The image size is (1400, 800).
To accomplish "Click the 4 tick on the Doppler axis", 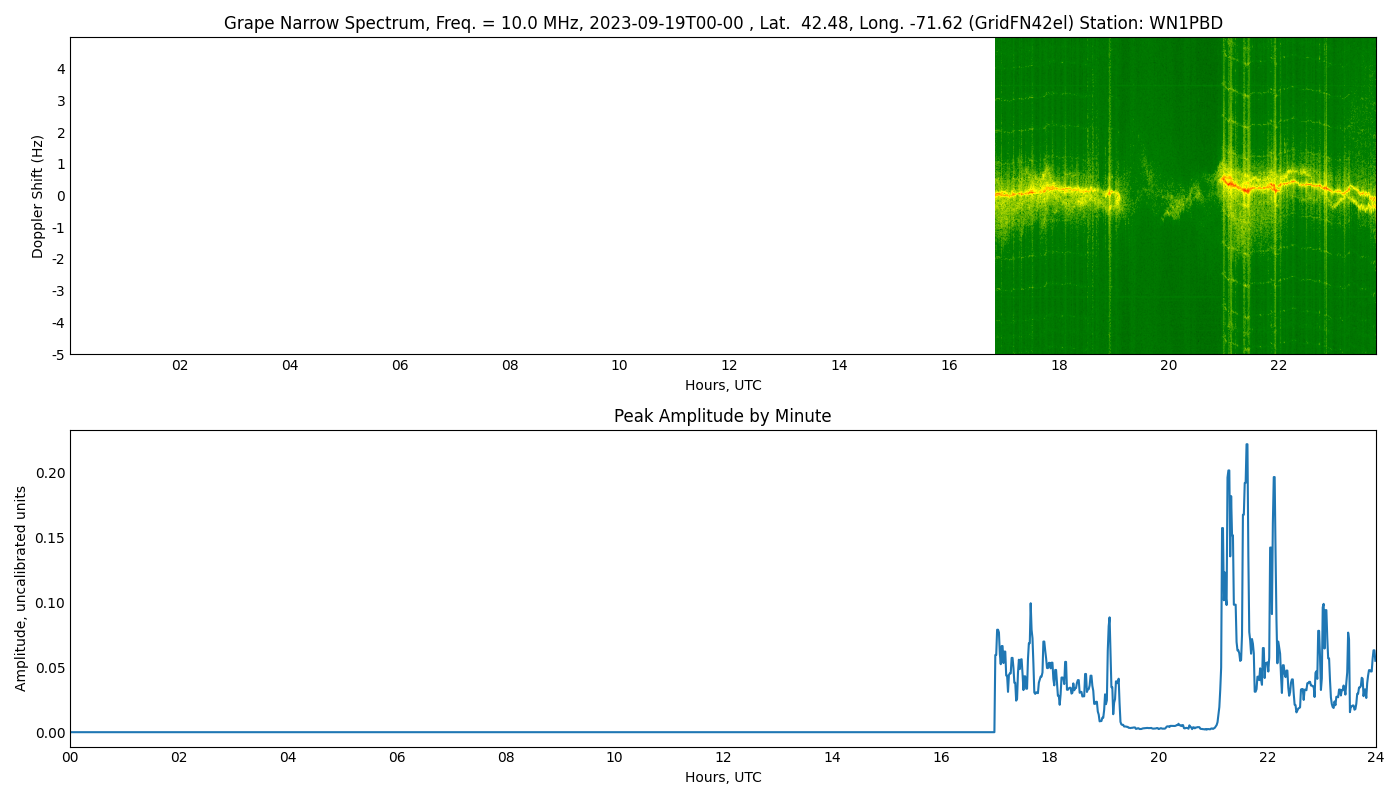I will pos(61,69).
